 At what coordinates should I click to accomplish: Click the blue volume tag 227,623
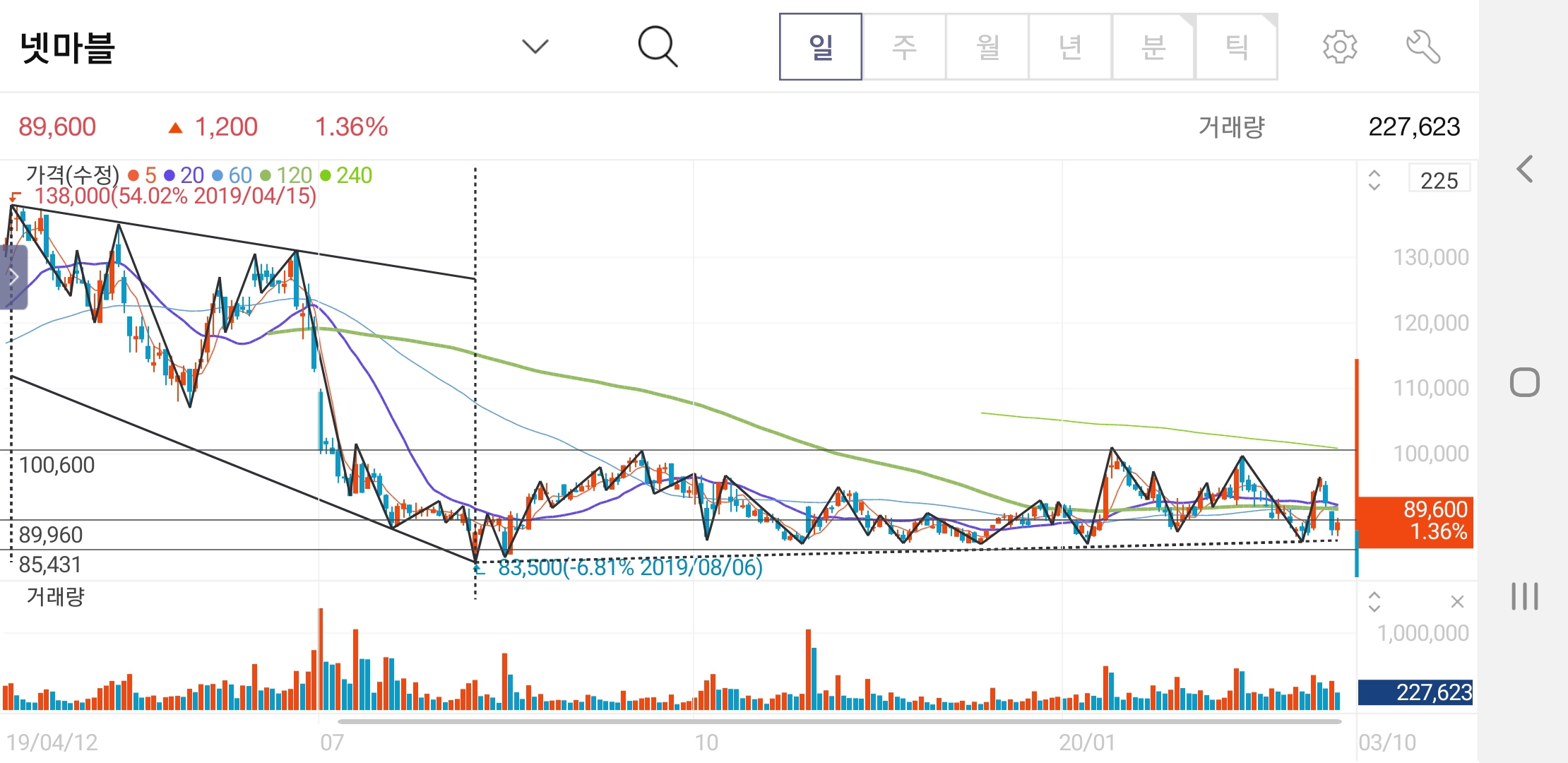coord(1415,692)
